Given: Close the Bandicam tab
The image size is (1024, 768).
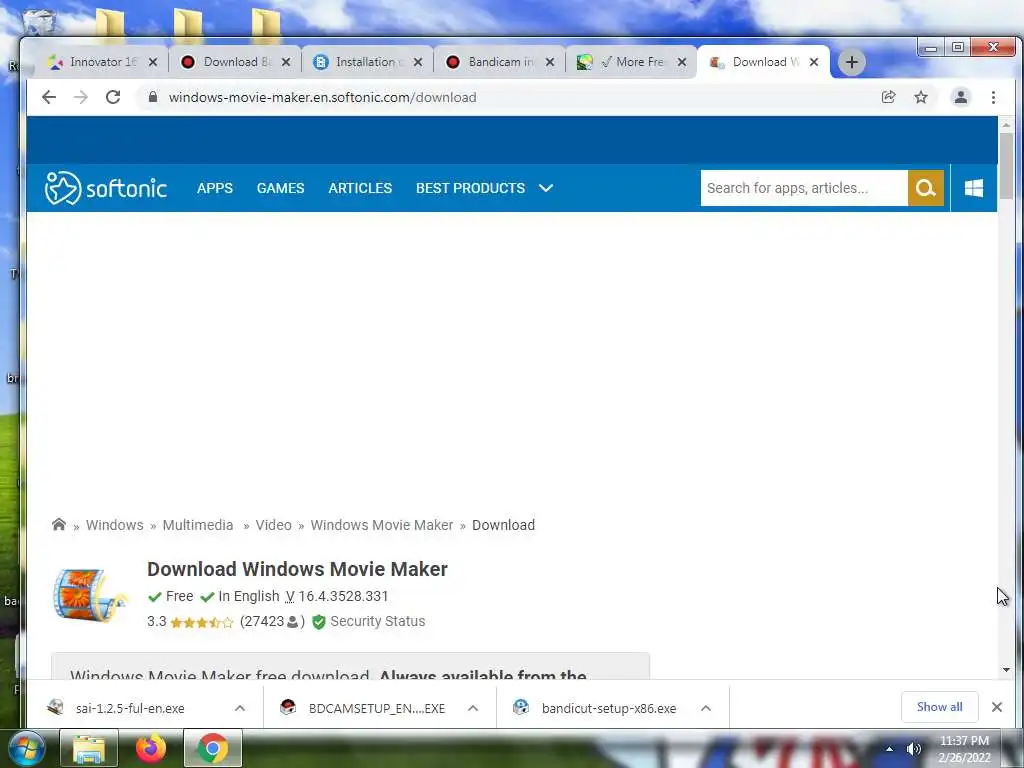Looking at the screenshot, I should pos(550,62).
